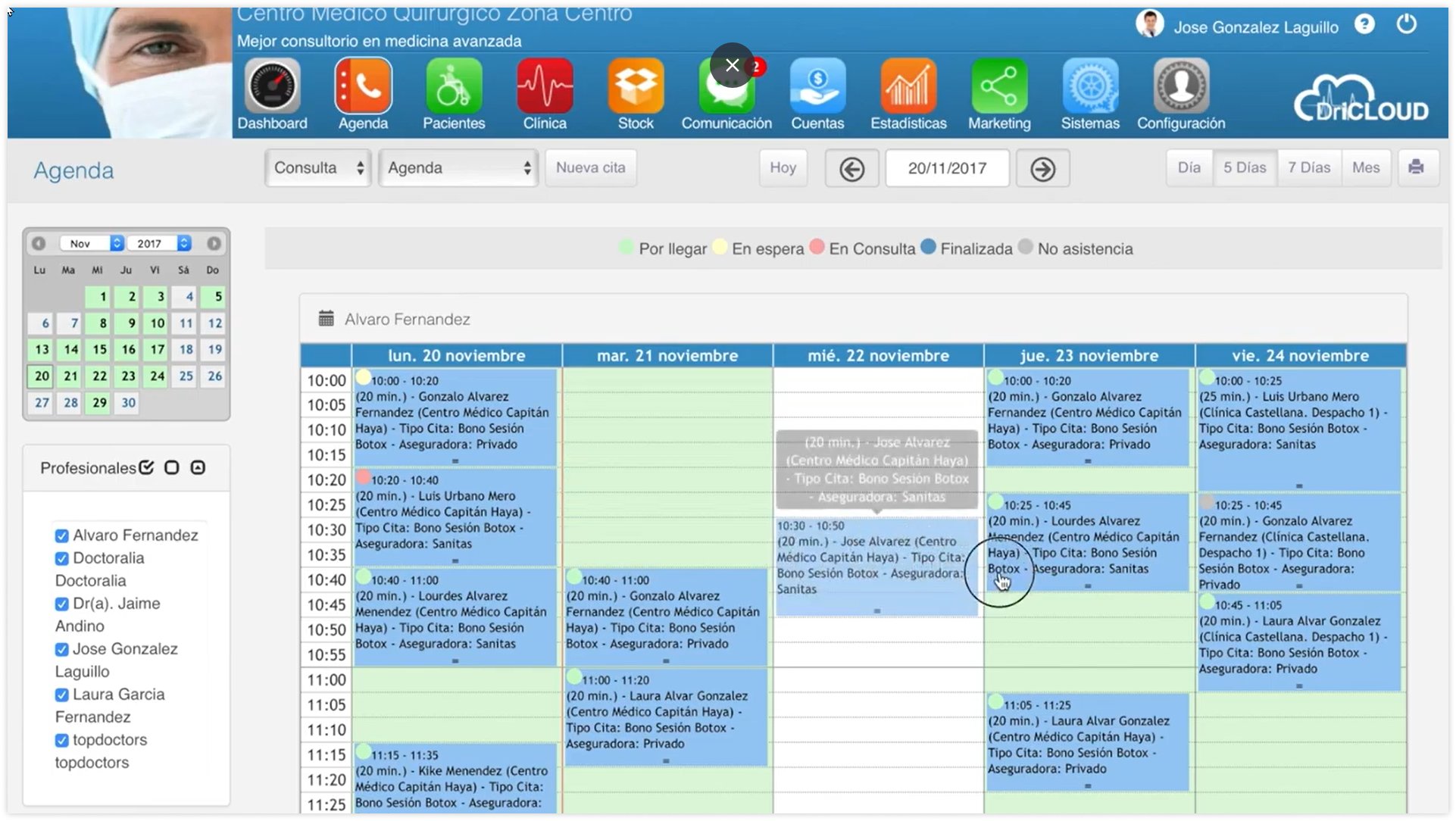
Task: Toggle Alvaro Fernandez checkbox
Action: [x=61, y=535]
